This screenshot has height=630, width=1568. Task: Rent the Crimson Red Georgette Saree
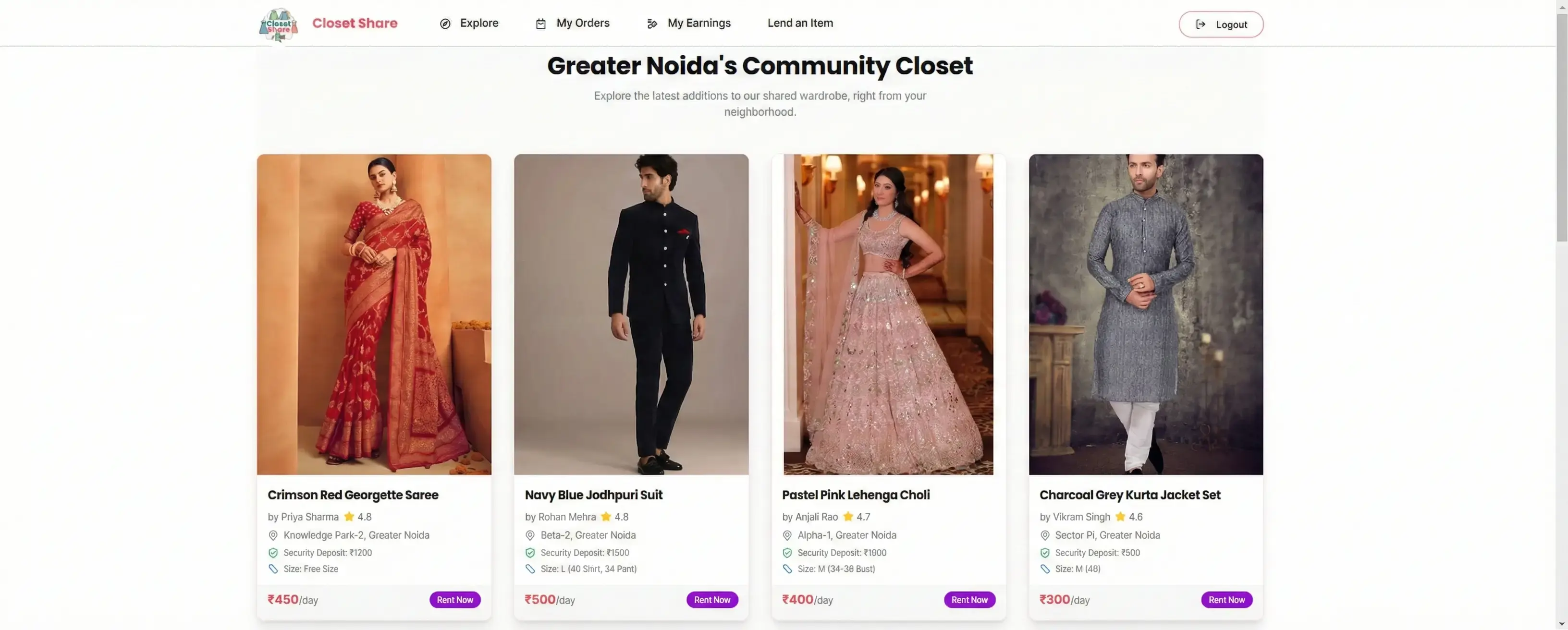(x=455, y=600)
